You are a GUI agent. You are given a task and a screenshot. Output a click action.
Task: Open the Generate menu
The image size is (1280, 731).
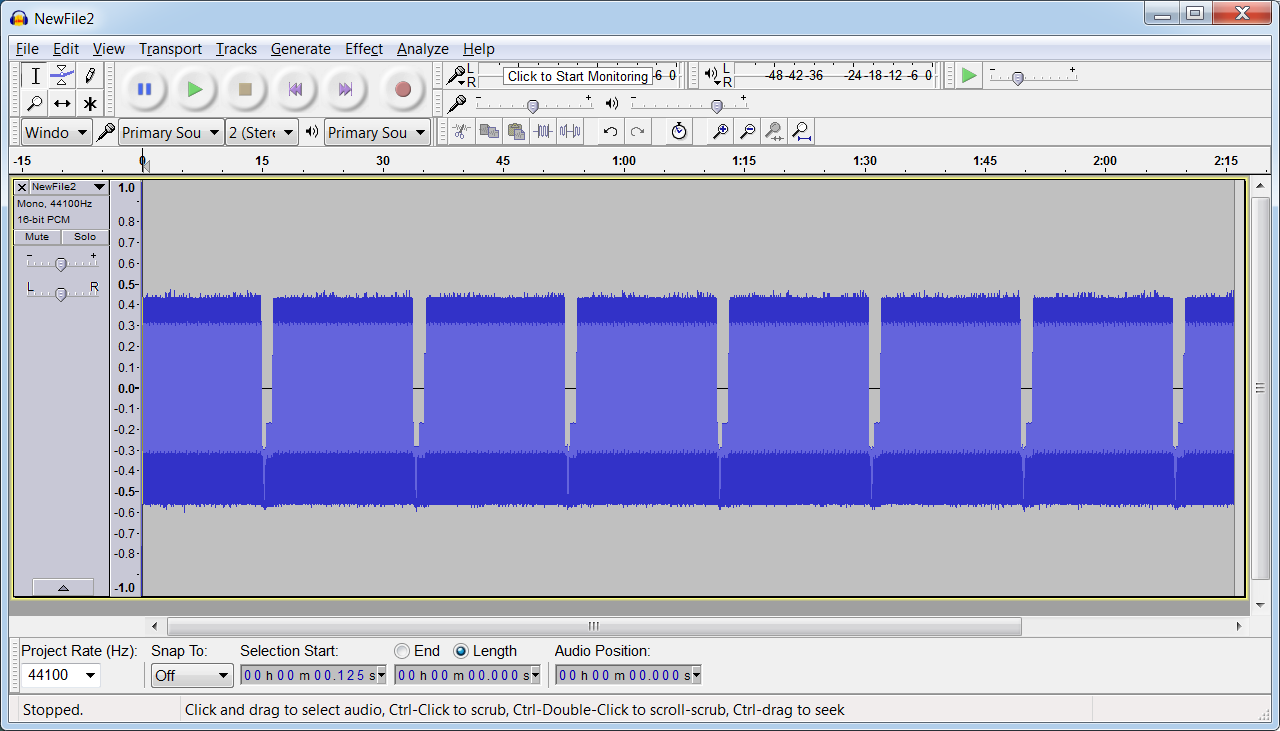(x=300, y=49)
